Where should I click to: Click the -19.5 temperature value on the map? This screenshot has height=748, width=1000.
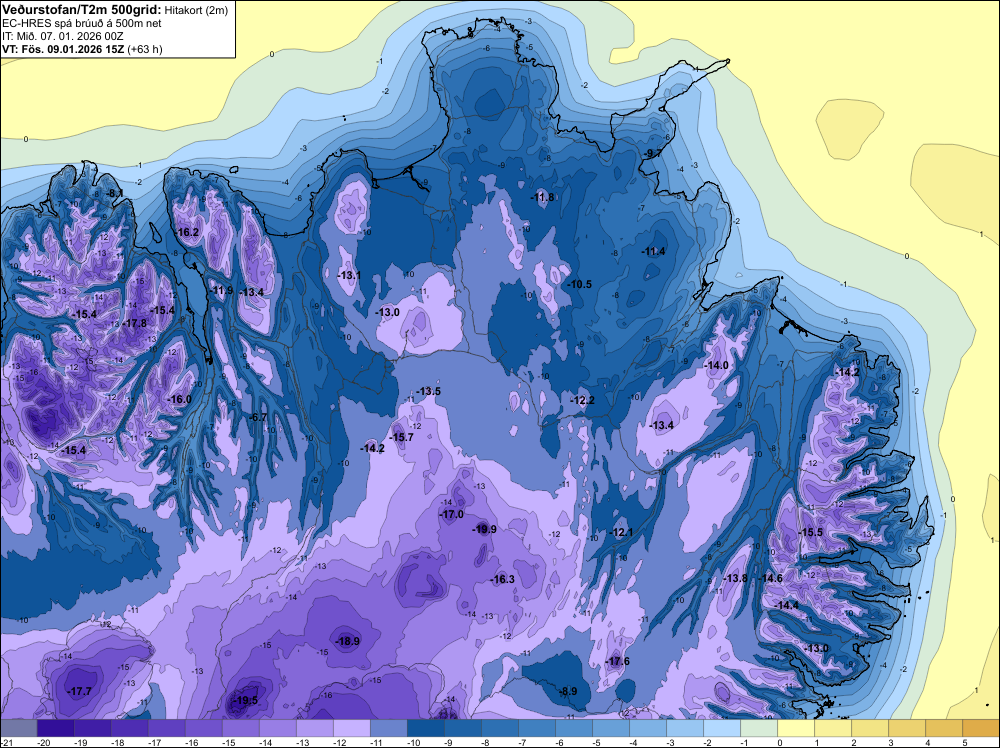246,700
